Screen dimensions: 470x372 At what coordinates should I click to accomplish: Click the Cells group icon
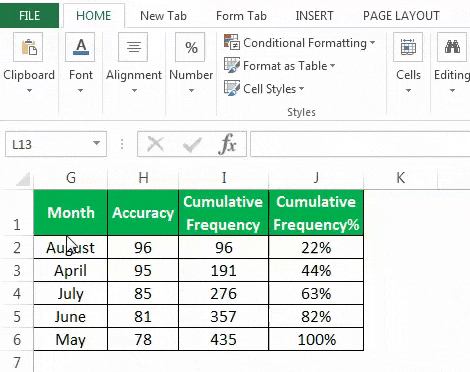pyautogui.click(x=408, y=47)
